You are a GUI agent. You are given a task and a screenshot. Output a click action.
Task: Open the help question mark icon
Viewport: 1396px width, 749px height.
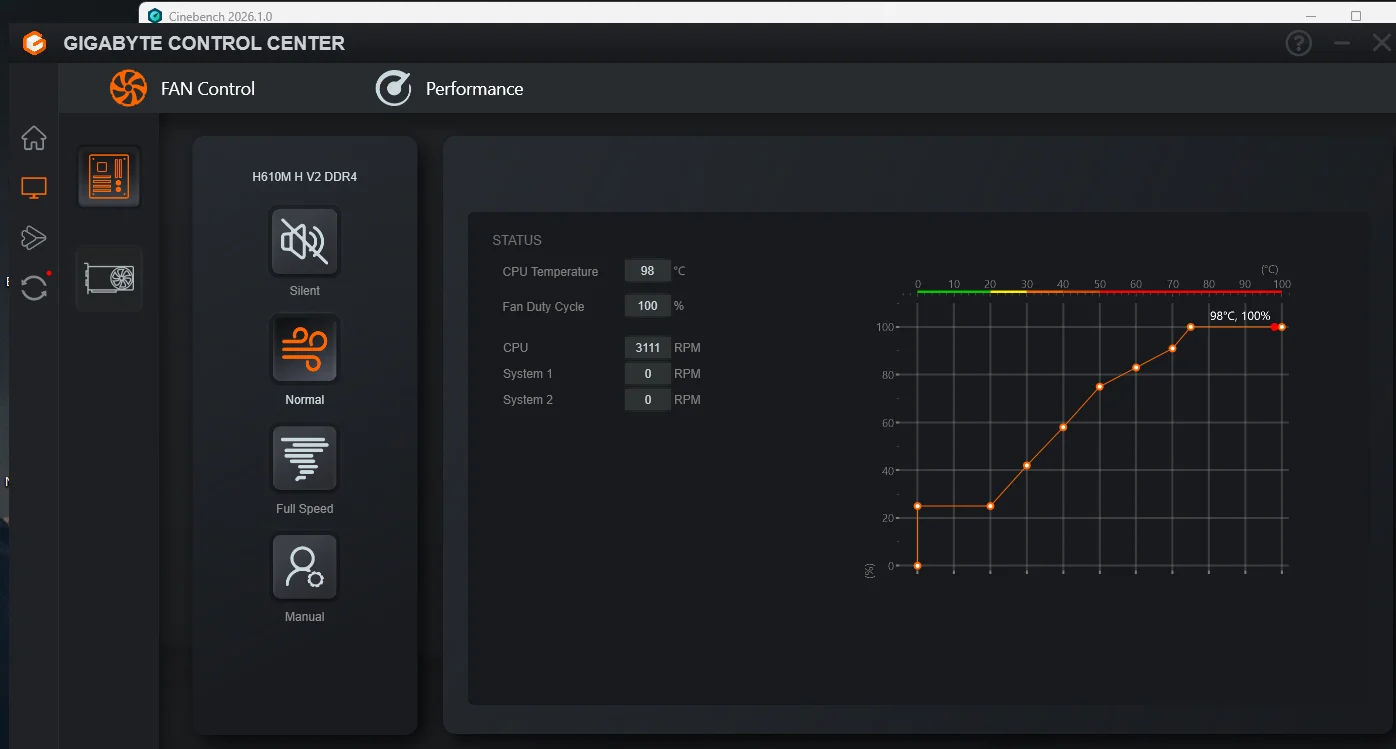1298,43
